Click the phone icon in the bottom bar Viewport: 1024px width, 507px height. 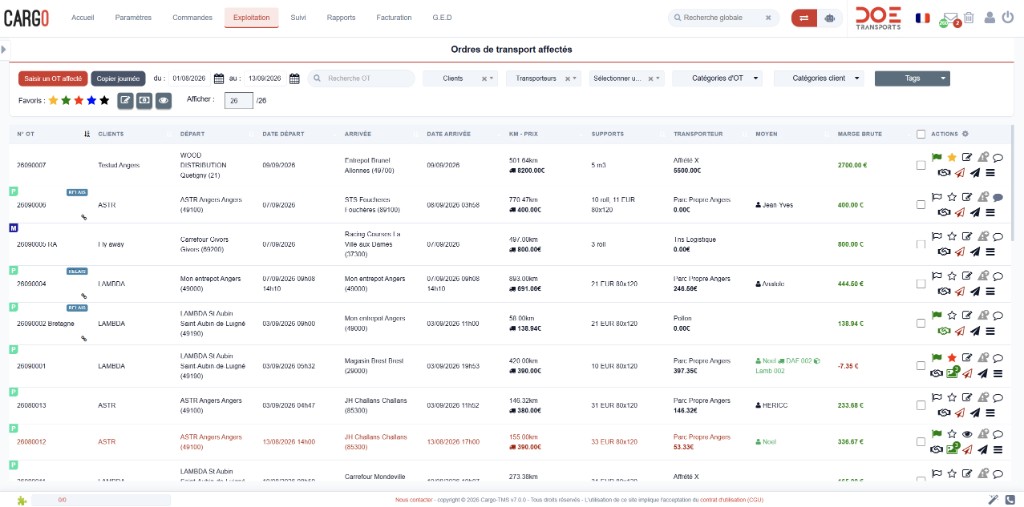click(x=1010, y=500)
